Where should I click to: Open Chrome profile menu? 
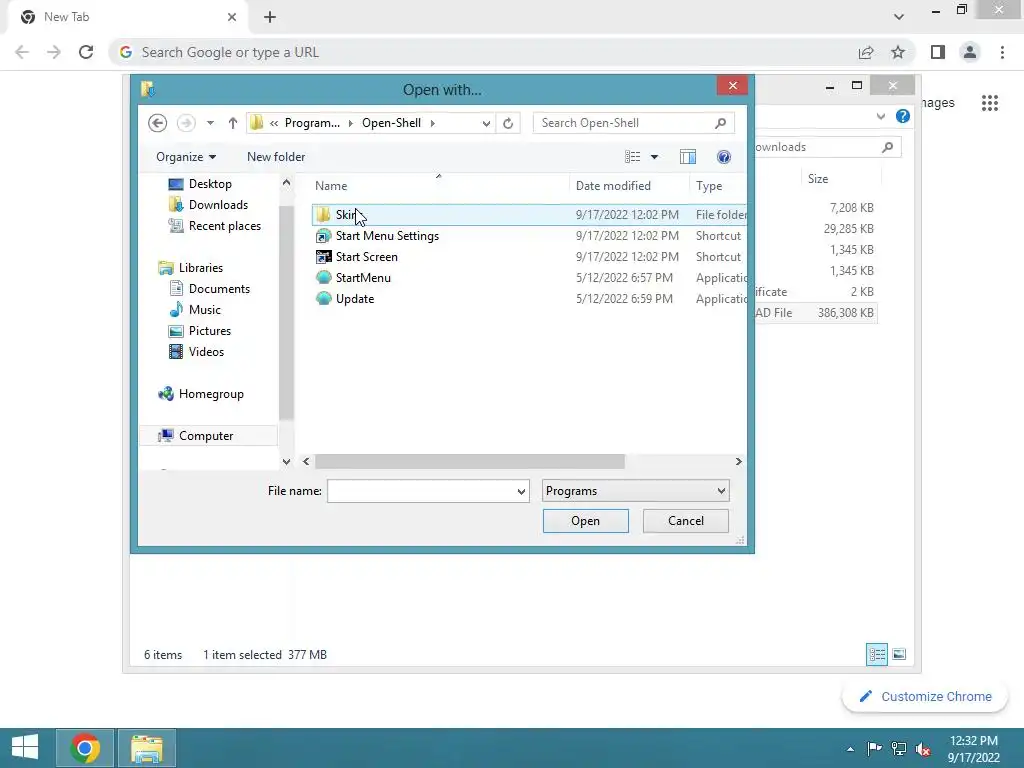coord(970,52)
